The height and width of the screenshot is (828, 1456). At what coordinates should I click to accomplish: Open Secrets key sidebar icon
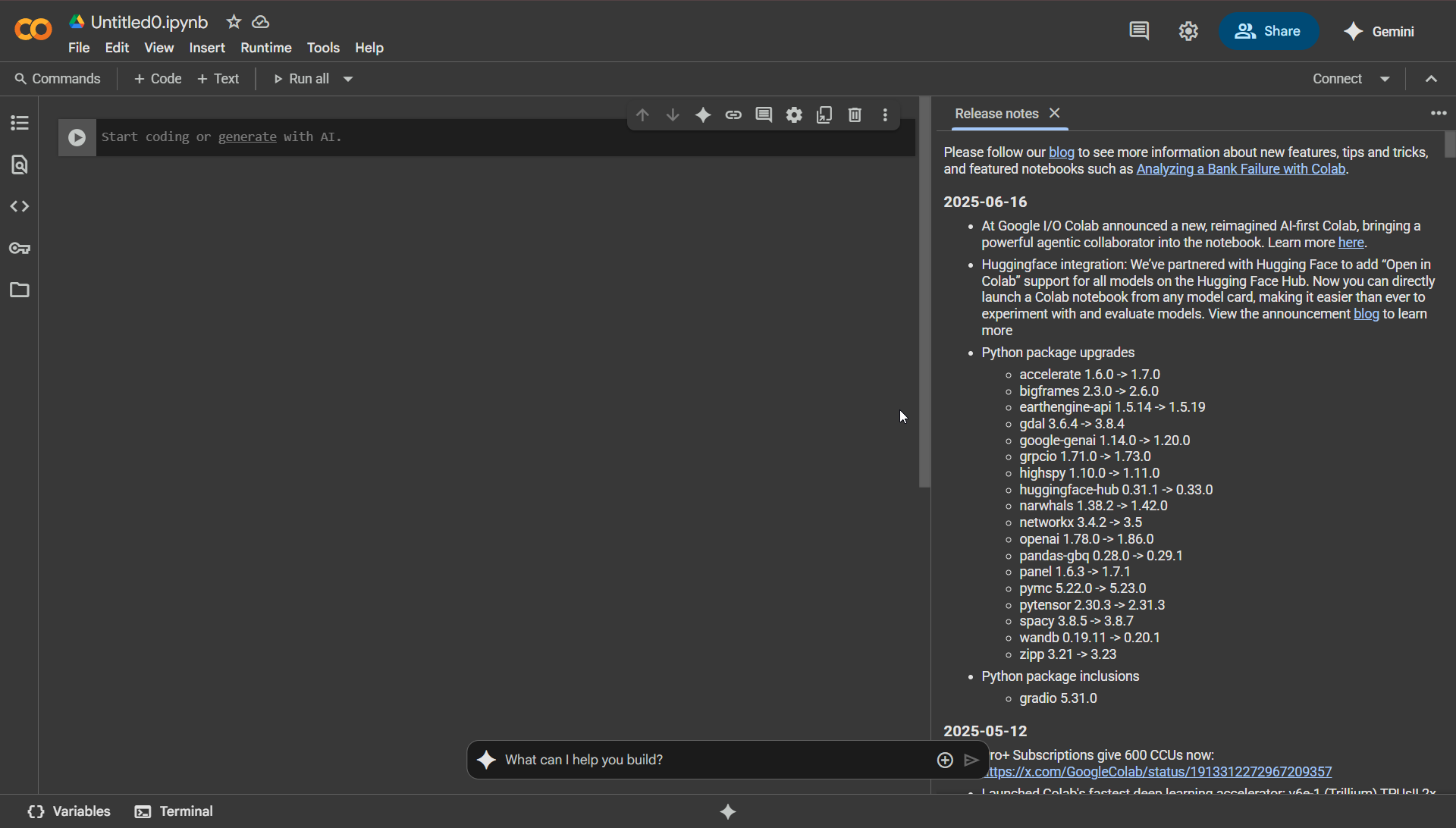20,248
